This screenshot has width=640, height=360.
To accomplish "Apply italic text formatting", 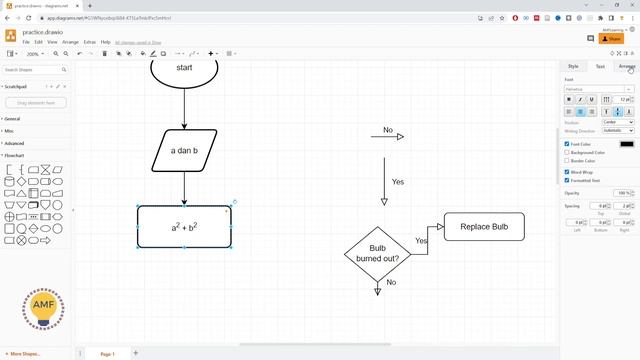I will [x=580, y=99].
